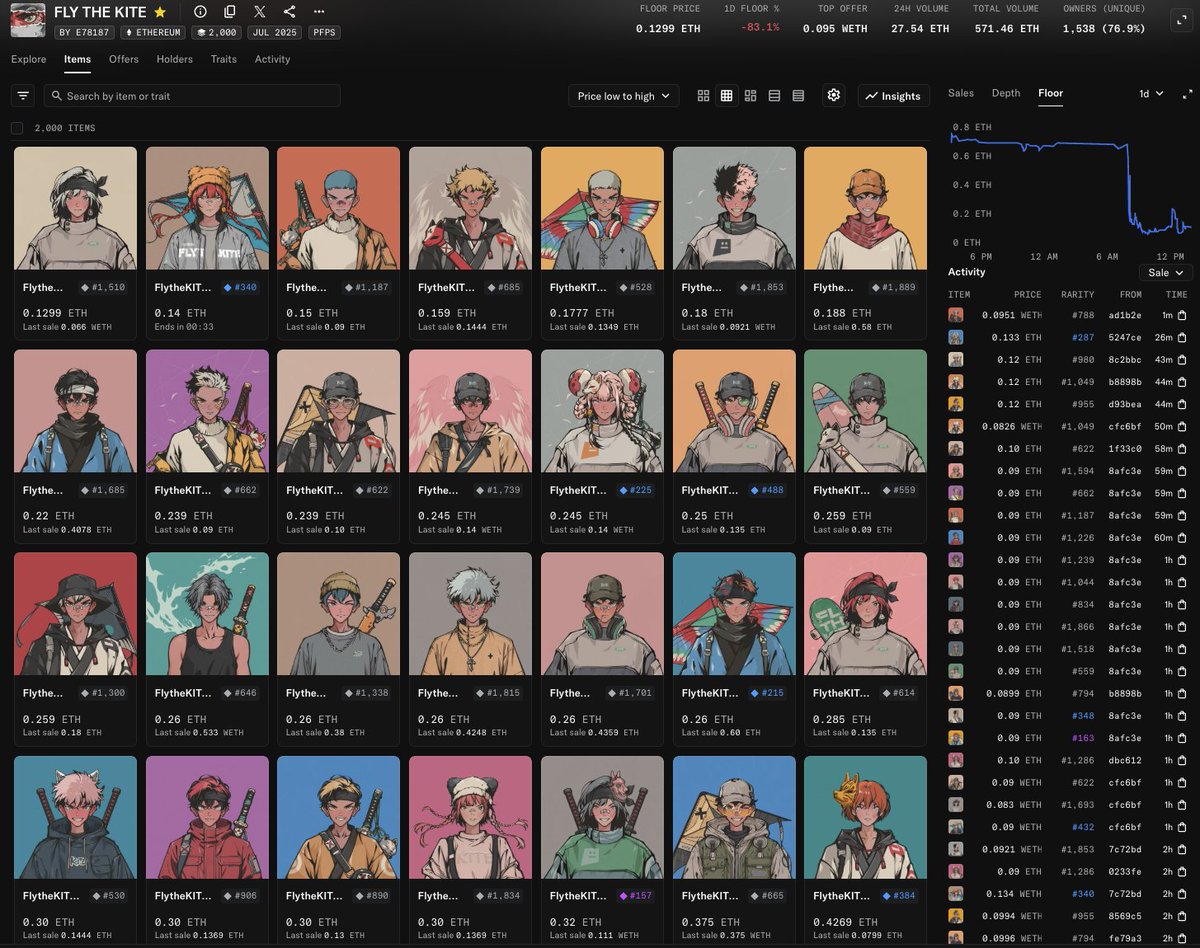The height and width of the screenshot is (948, 1200).
Task: Click the Insights button
Action: (893, 96)
